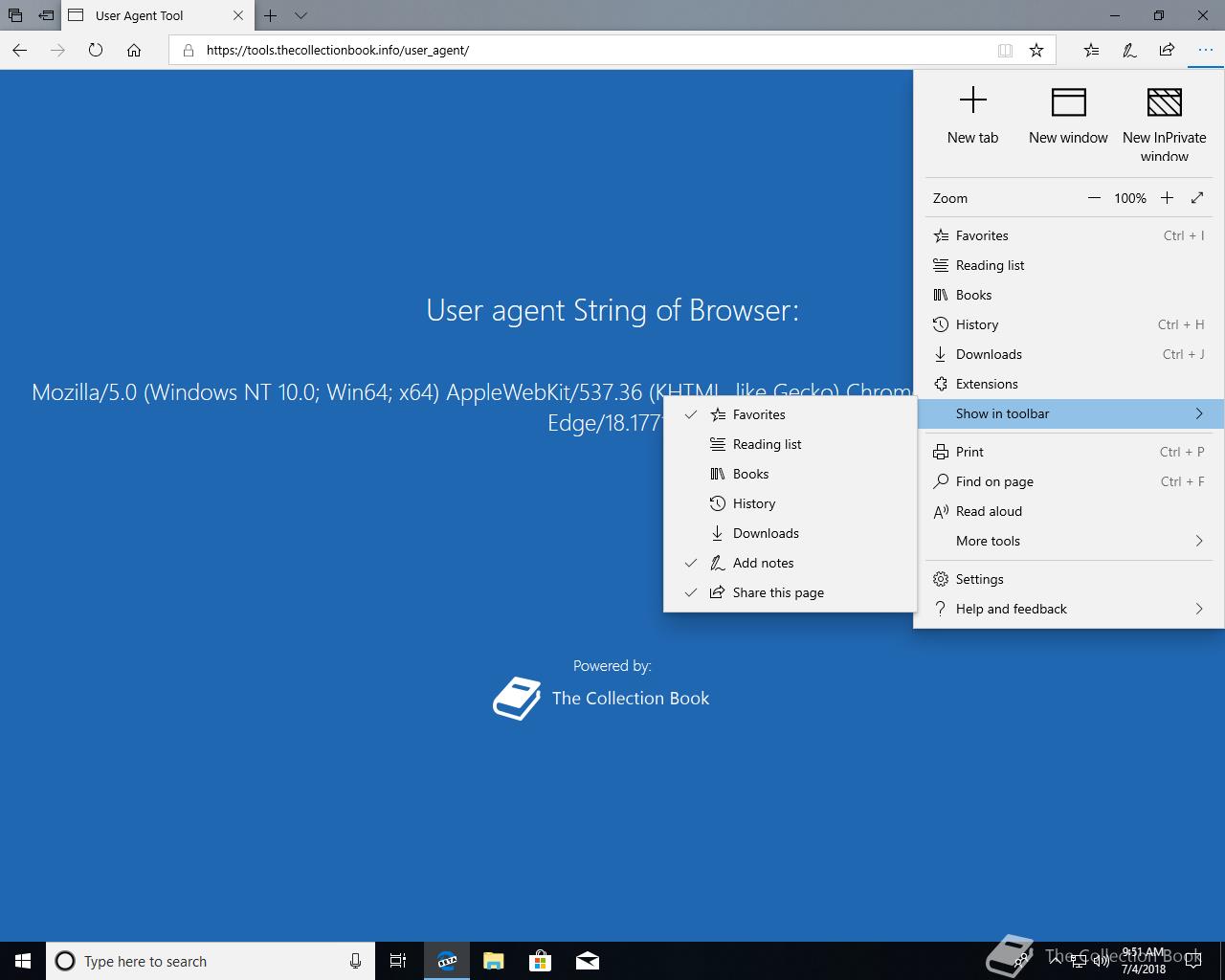Viewport: 1225px width, 980px height.
Task: Uncheck Favorites in Show in toolbar submenu
Action: click(x=790, y=414)
